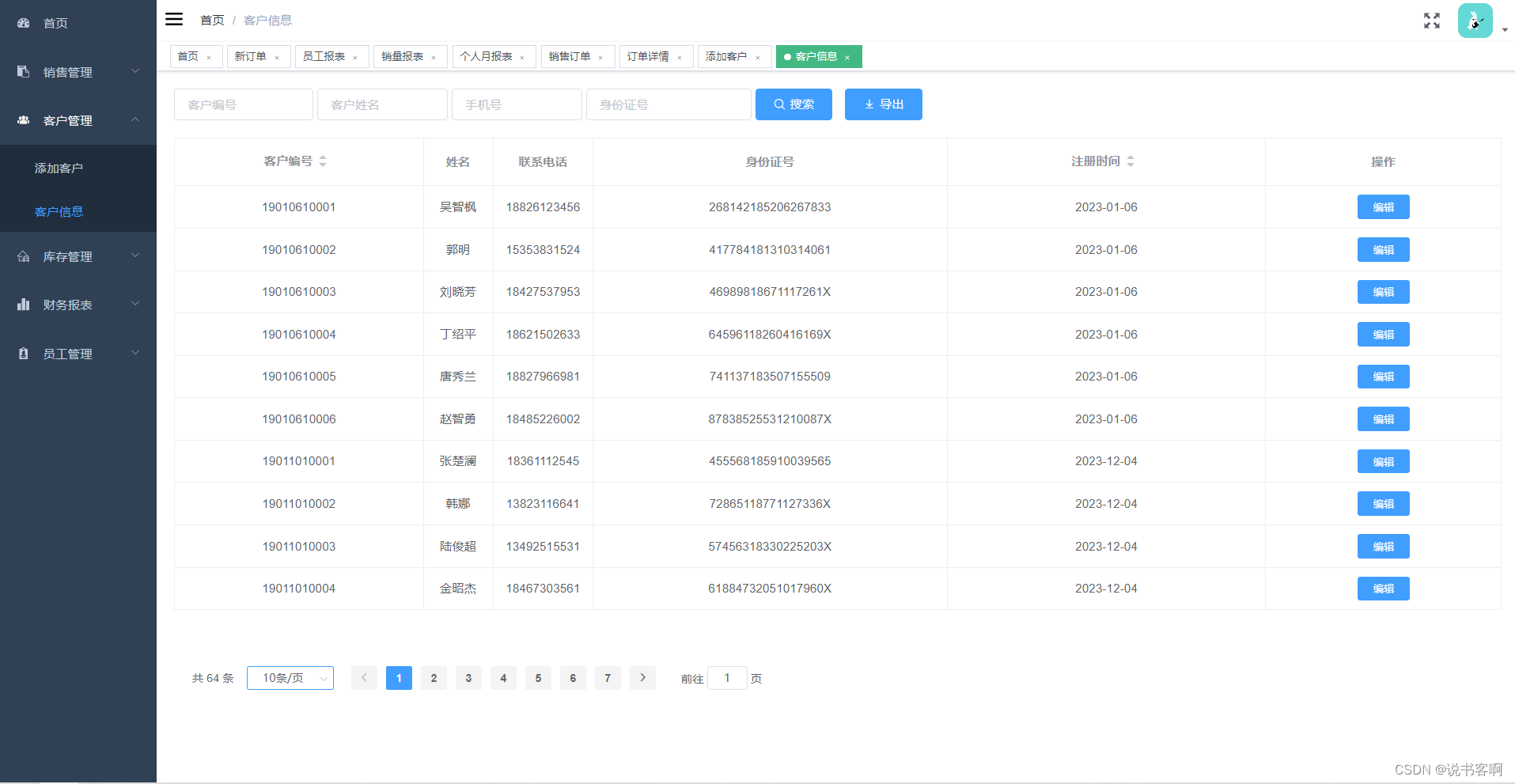This screenshot has width=1515, height=784.
Task: Go to the previous page arrow
Action: pos(364,678)
